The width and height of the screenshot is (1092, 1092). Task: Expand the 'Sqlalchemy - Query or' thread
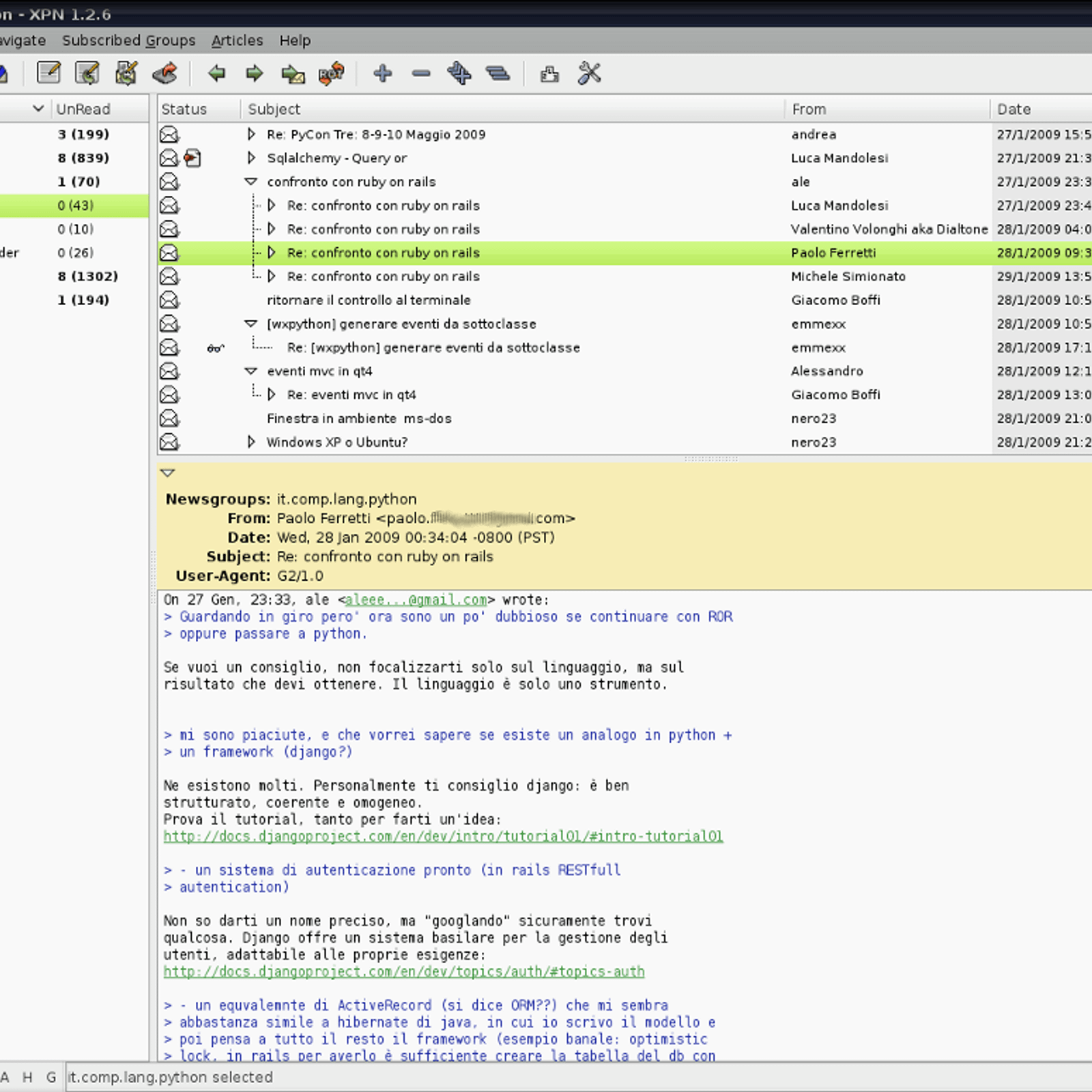251,158
